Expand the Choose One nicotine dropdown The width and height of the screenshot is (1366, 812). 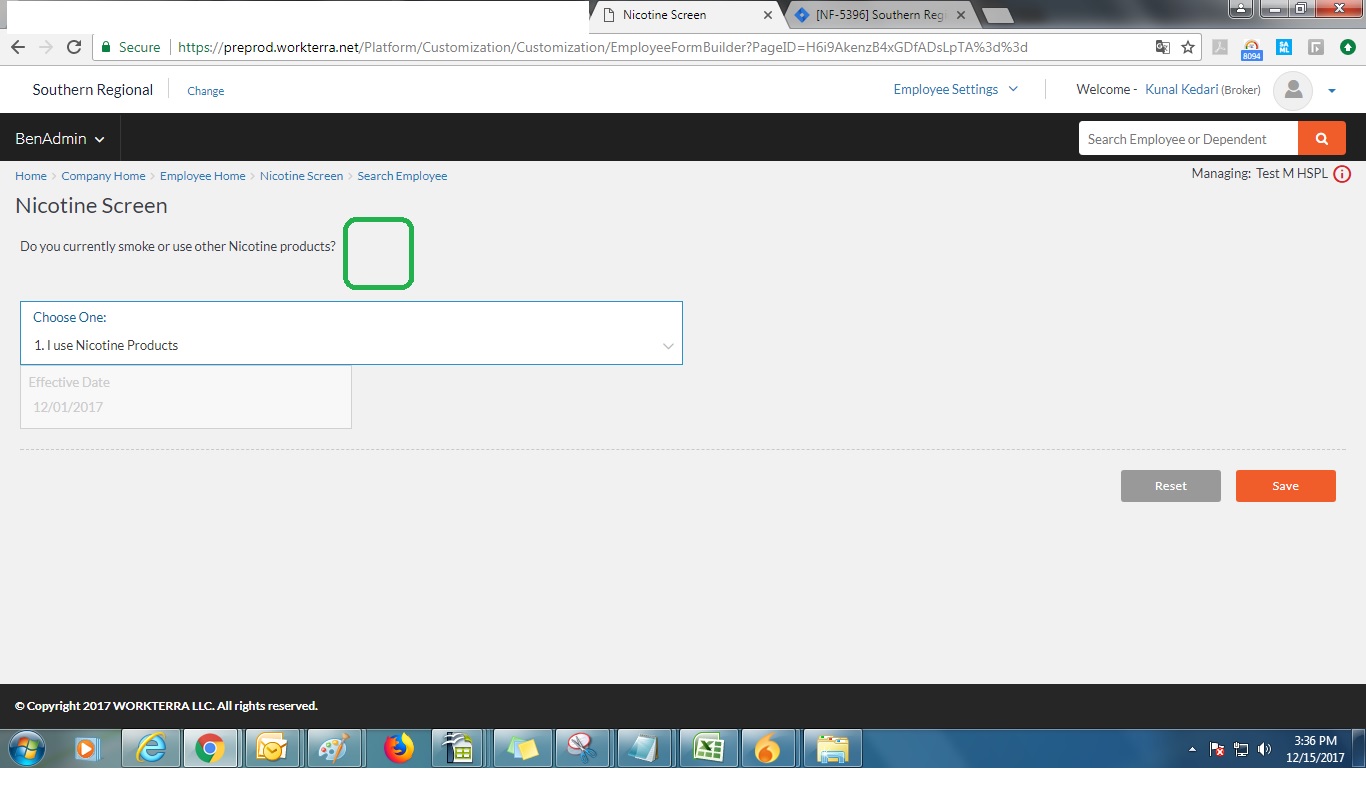[x=351, y=333]
